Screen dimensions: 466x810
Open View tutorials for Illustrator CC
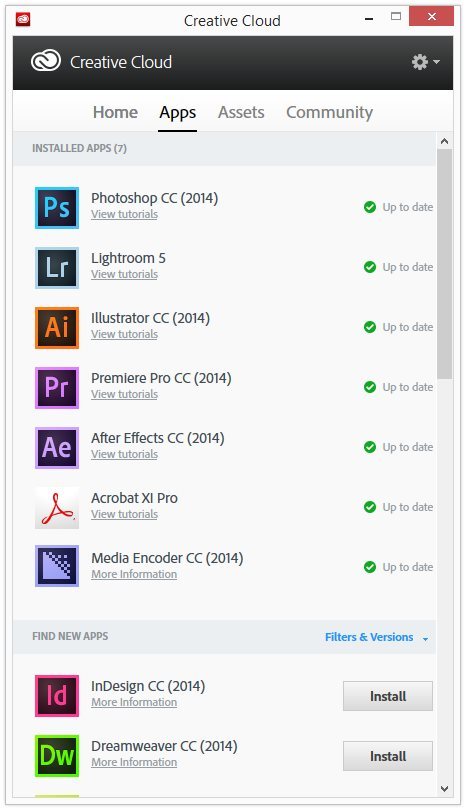[x=125, y=334]
